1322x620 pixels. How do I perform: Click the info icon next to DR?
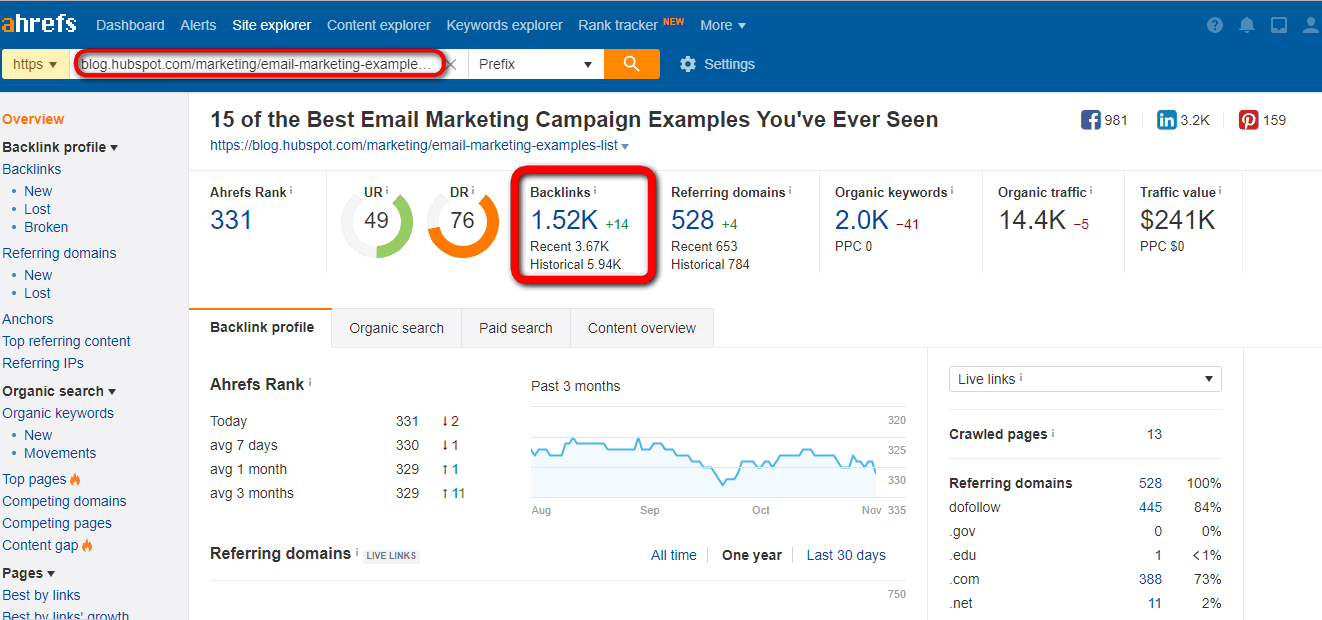point(473,190)
